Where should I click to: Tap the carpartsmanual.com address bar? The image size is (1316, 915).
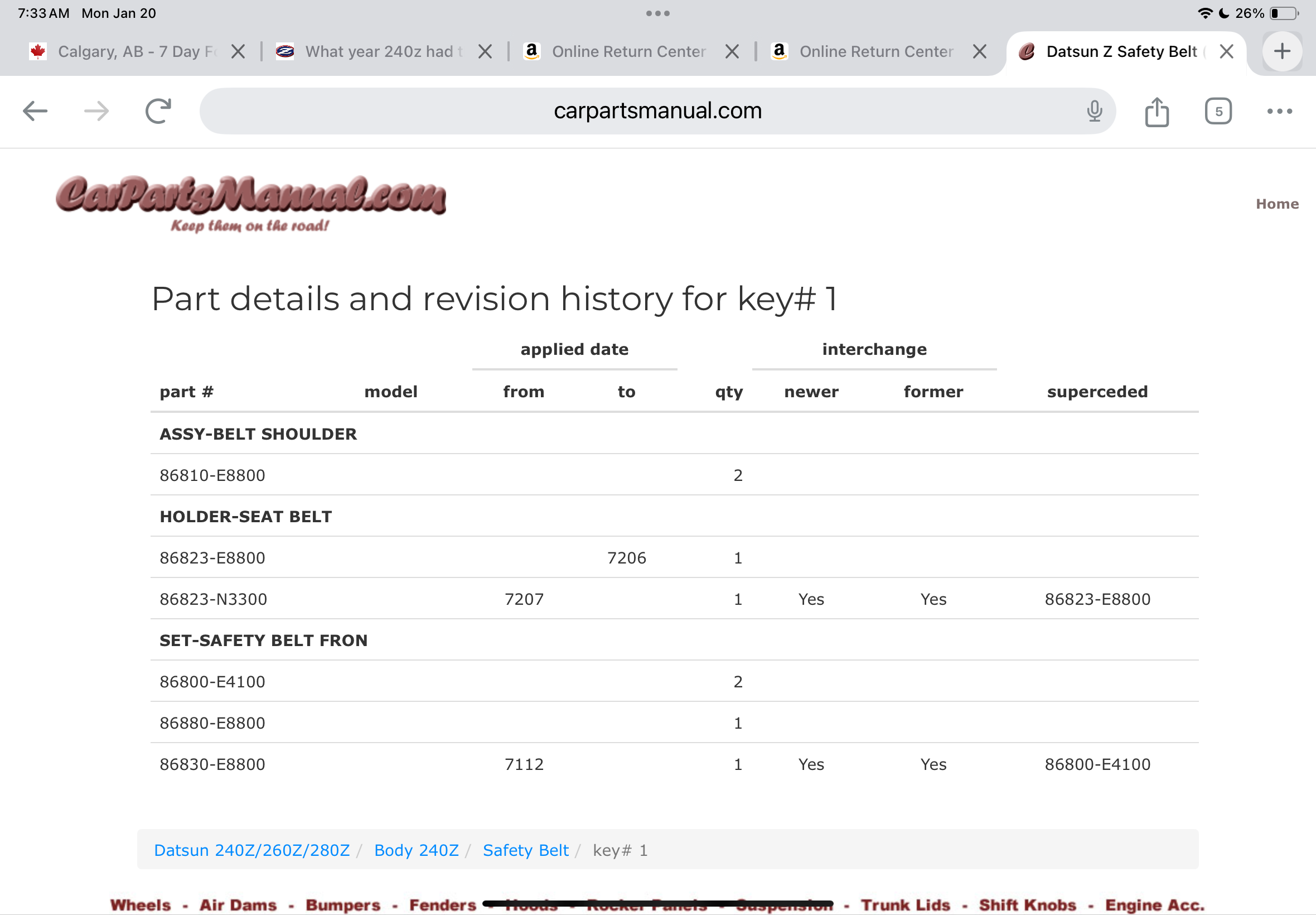click(x=657, y=111)
